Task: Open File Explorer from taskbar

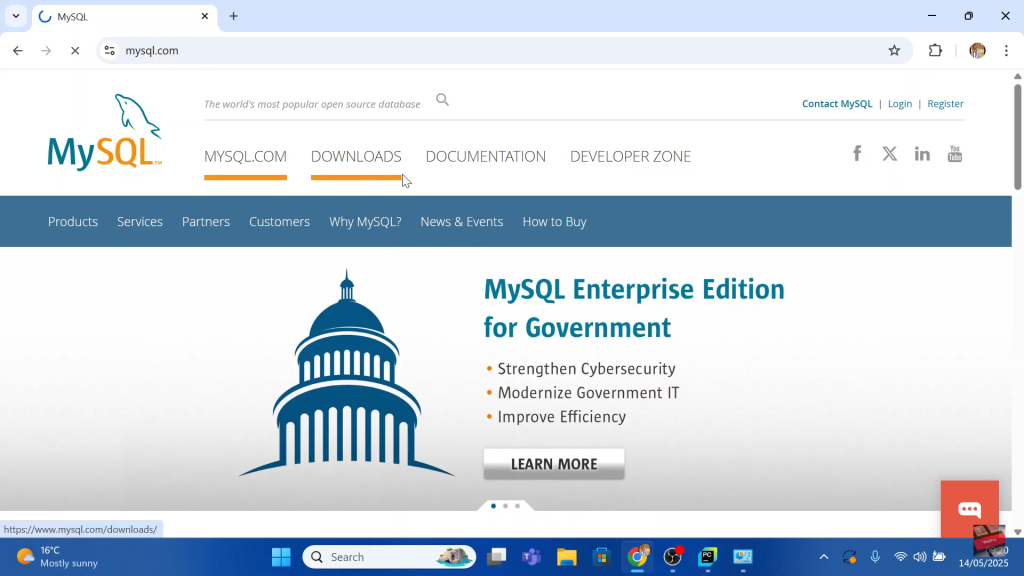Action: pyautogui.click(x=567, y=557)
